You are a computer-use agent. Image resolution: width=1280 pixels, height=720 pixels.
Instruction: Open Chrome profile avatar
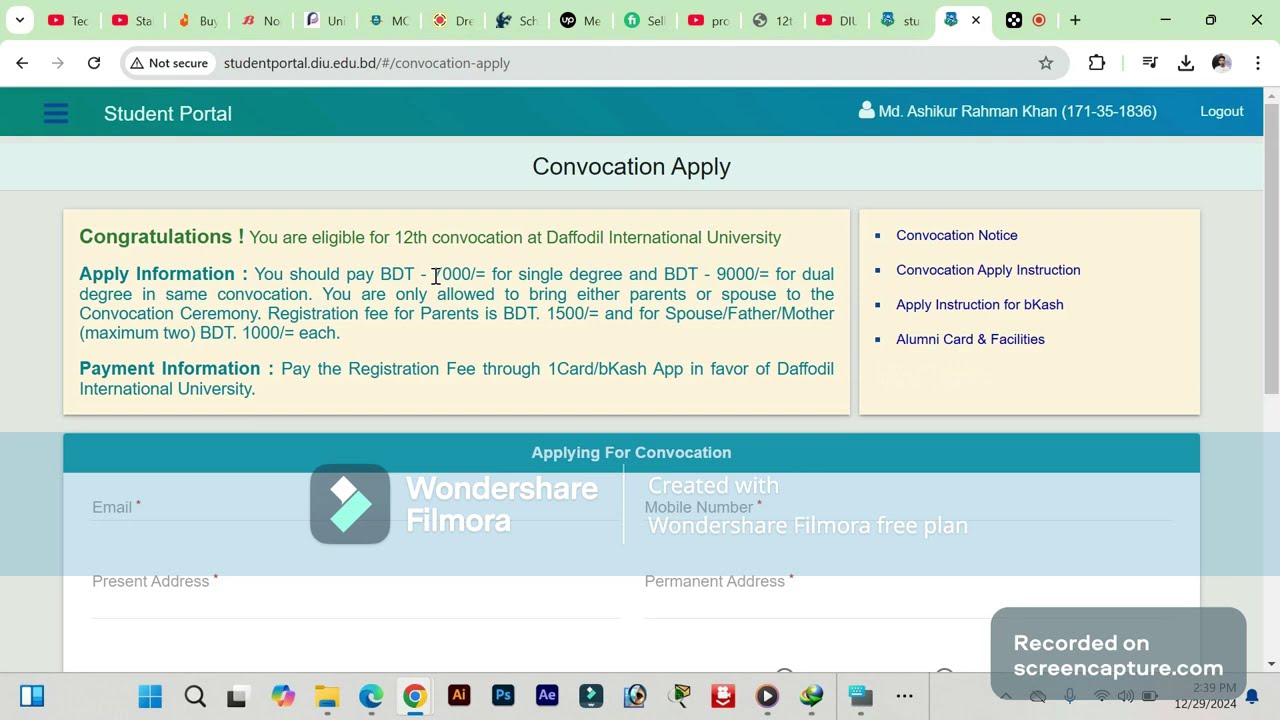1221,63
